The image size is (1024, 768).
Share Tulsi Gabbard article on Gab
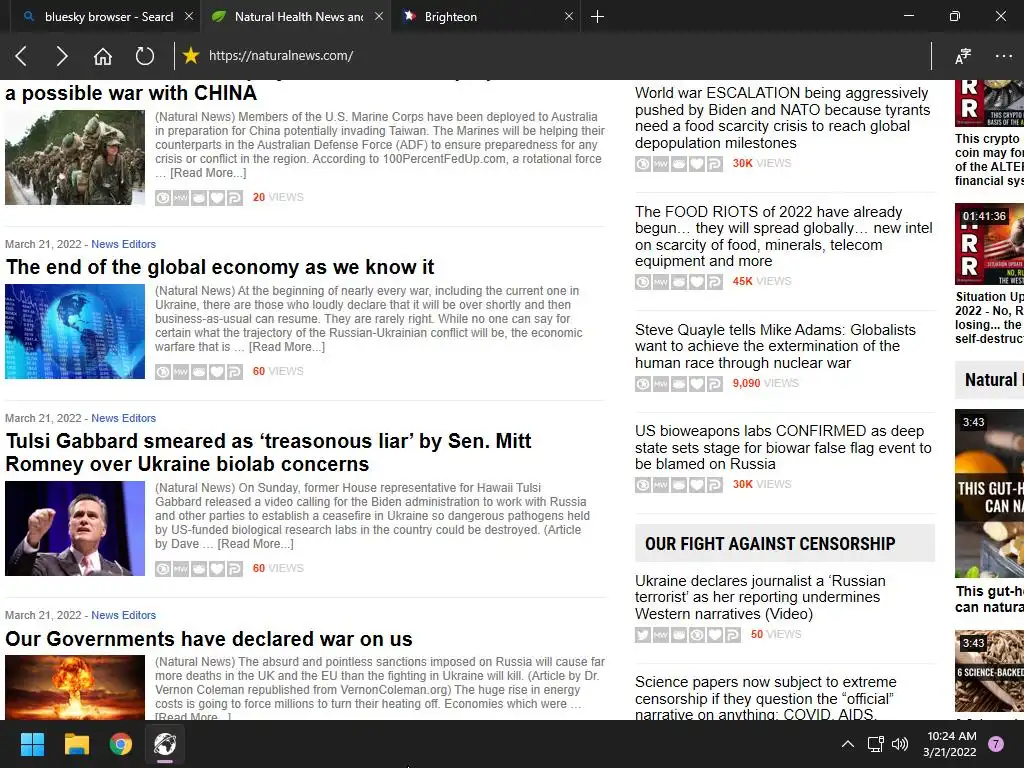pyautogui.click(x=199, y=569)
